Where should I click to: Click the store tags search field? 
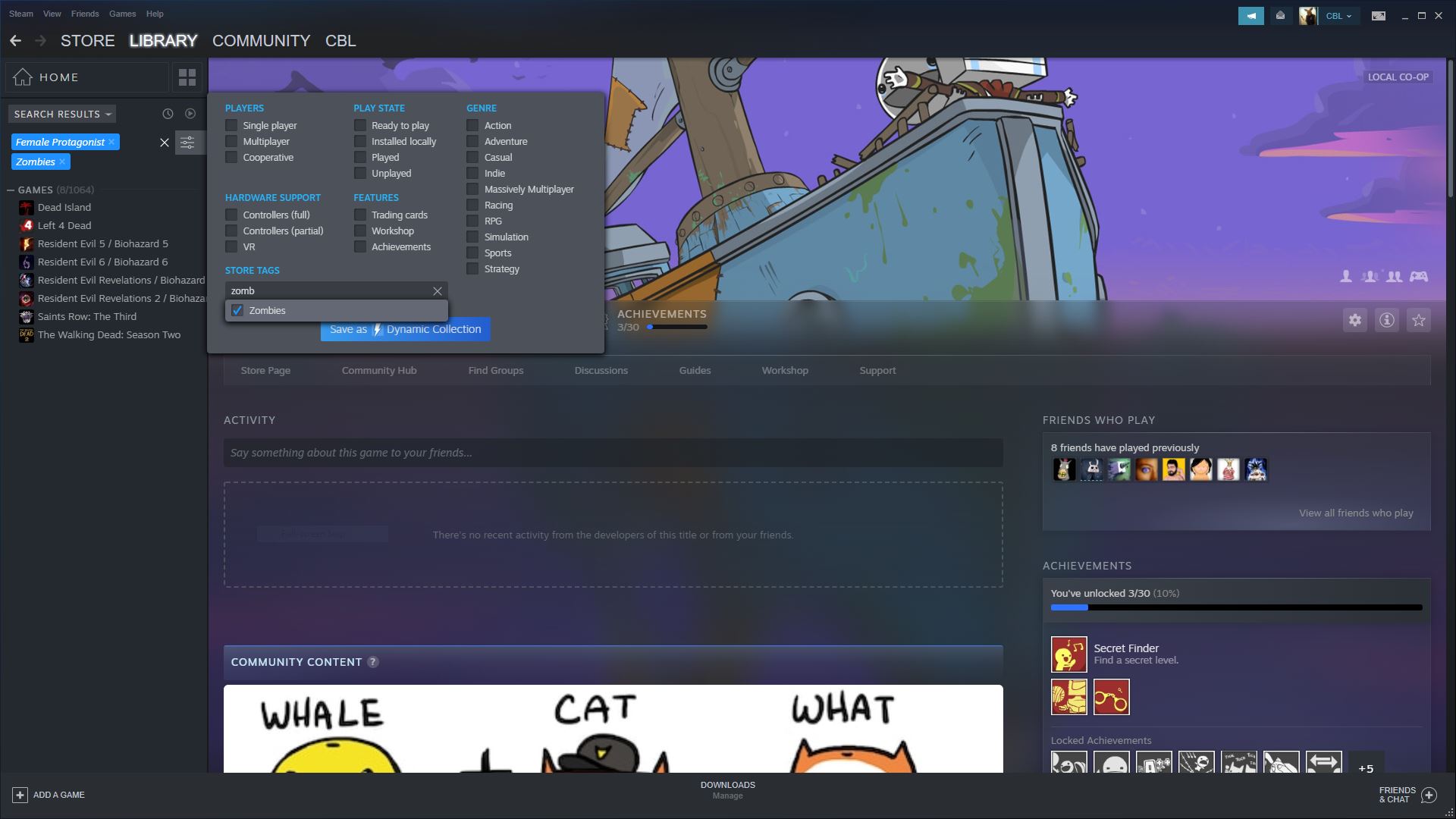pyautogui.click(x=329, y=291)
